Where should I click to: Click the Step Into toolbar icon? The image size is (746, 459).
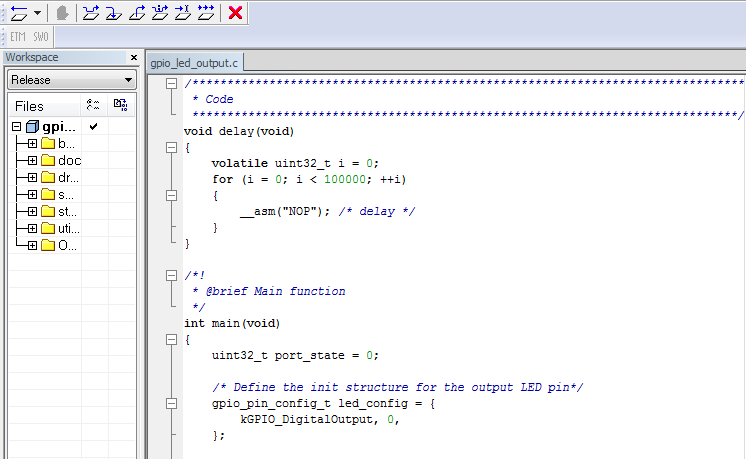point(114,13)
